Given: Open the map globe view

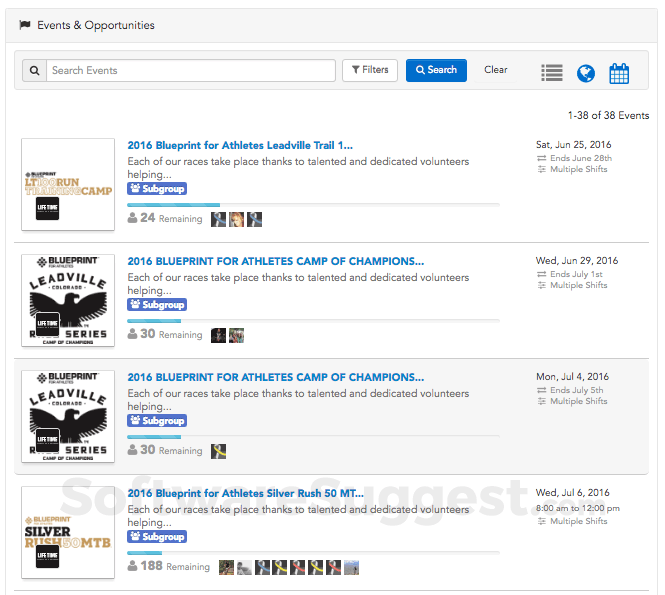Looking at the screenshot, I should [586, 72].
